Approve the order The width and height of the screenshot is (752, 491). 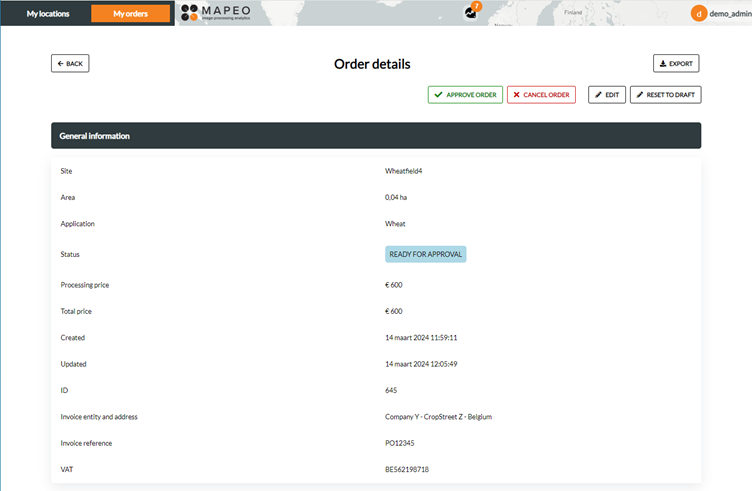[465, 94]
